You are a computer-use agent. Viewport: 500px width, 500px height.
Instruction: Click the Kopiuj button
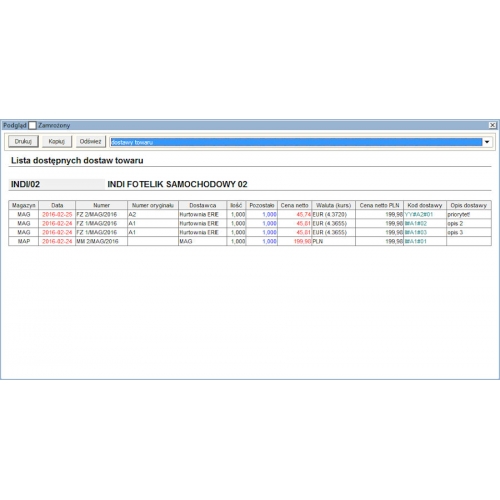click(x=57, y=141)
